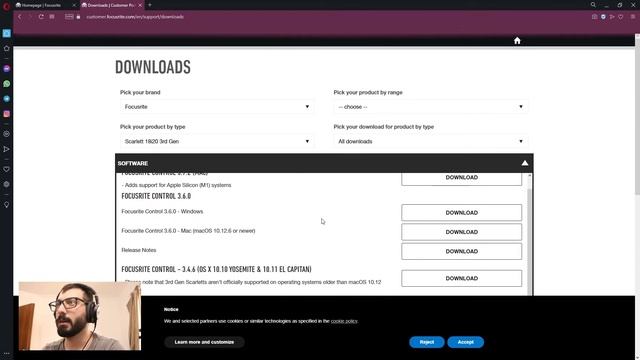Search tabs with magnifier icon
This screenshot has width=640, height=360.
click(593, 5)
